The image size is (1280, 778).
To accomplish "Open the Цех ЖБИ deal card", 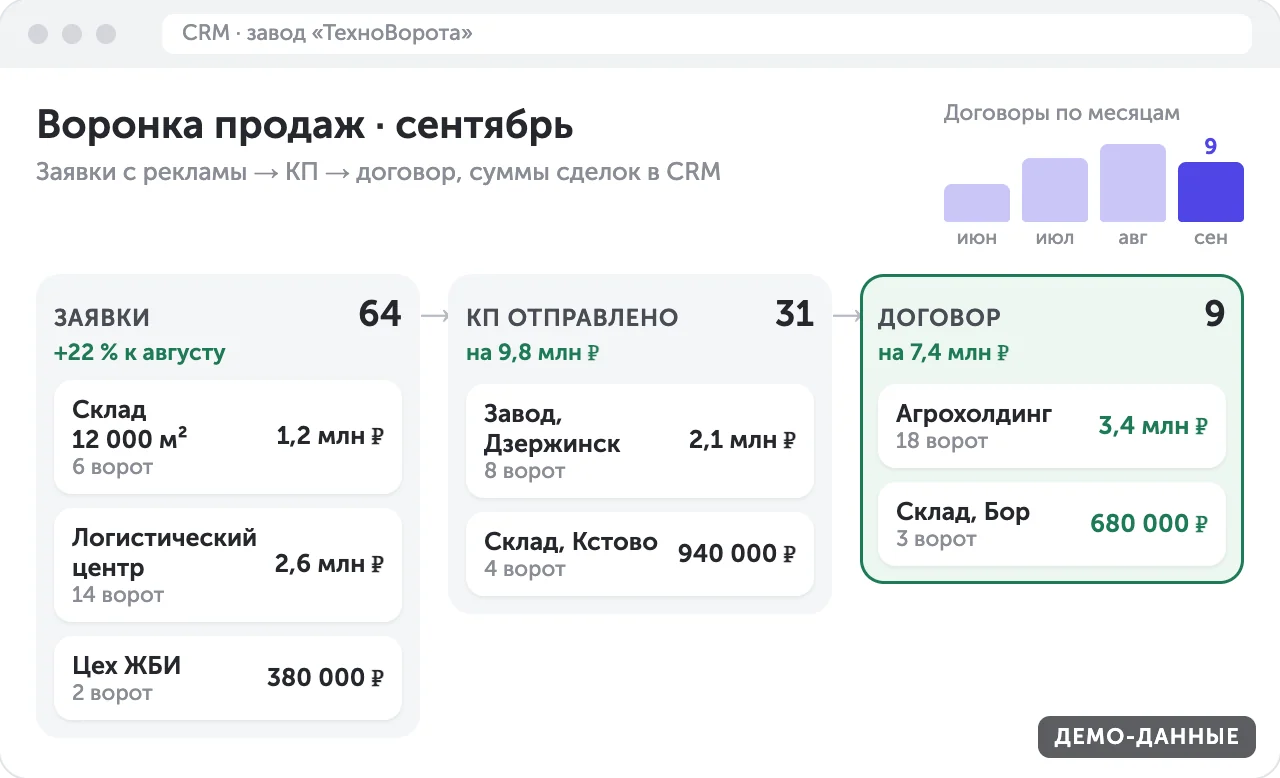I will pyautogui.click(x=228, y=678).
